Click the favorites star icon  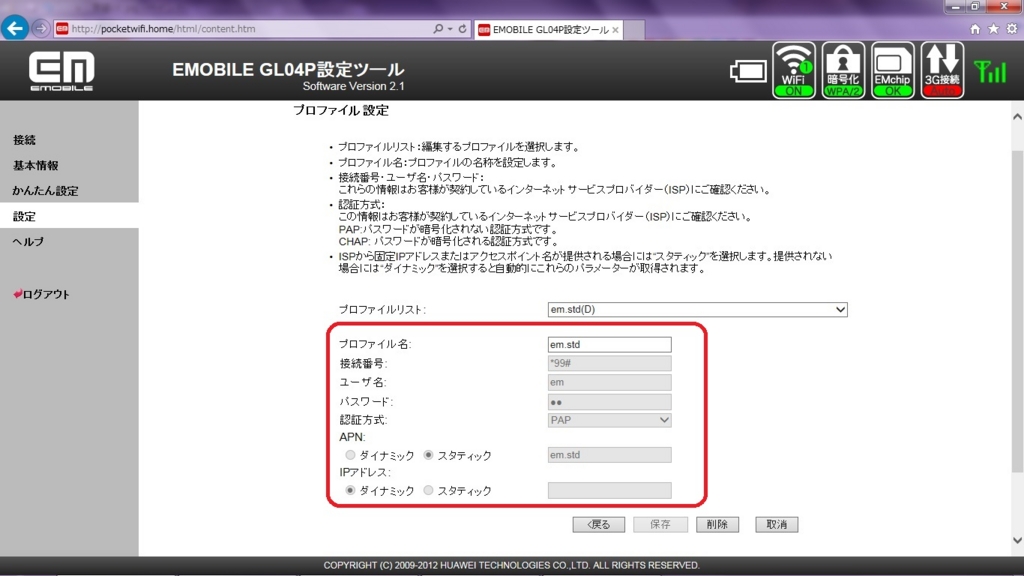(993, 29)
